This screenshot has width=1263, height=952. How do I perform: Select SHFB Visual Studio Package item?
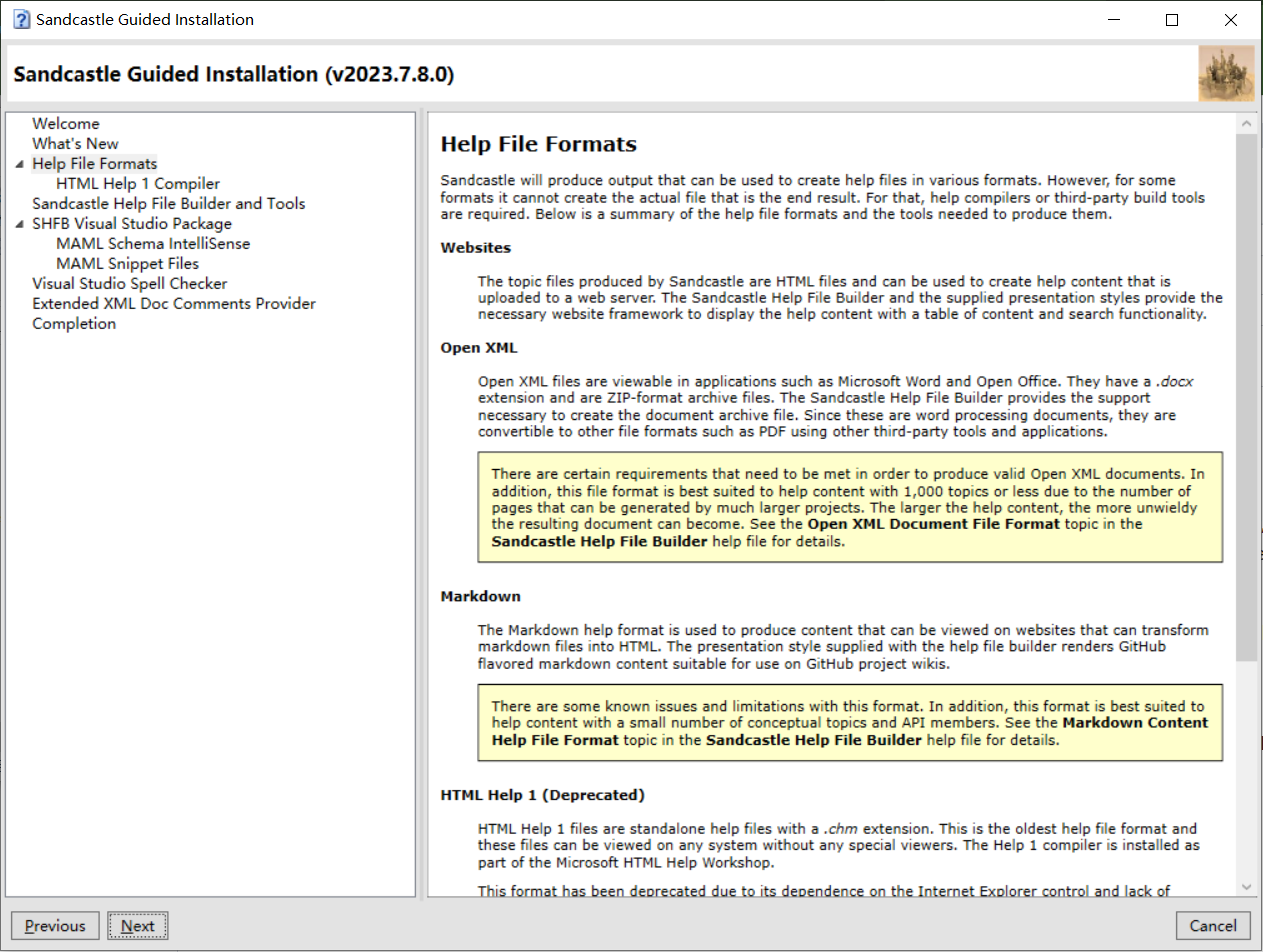pos(132,224)
